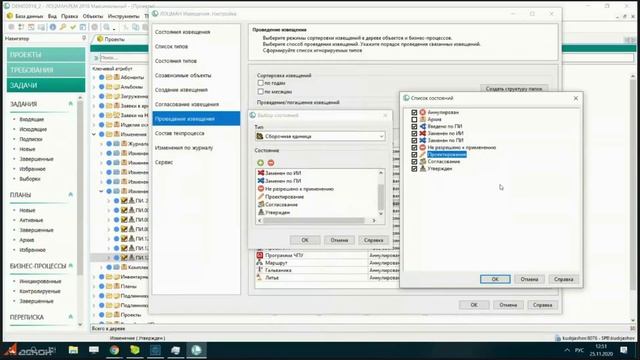Viewport: 640px width, 360px height.
Task: Uncheck the Аннулирован checkbox
Action: (x=414, y=112)
